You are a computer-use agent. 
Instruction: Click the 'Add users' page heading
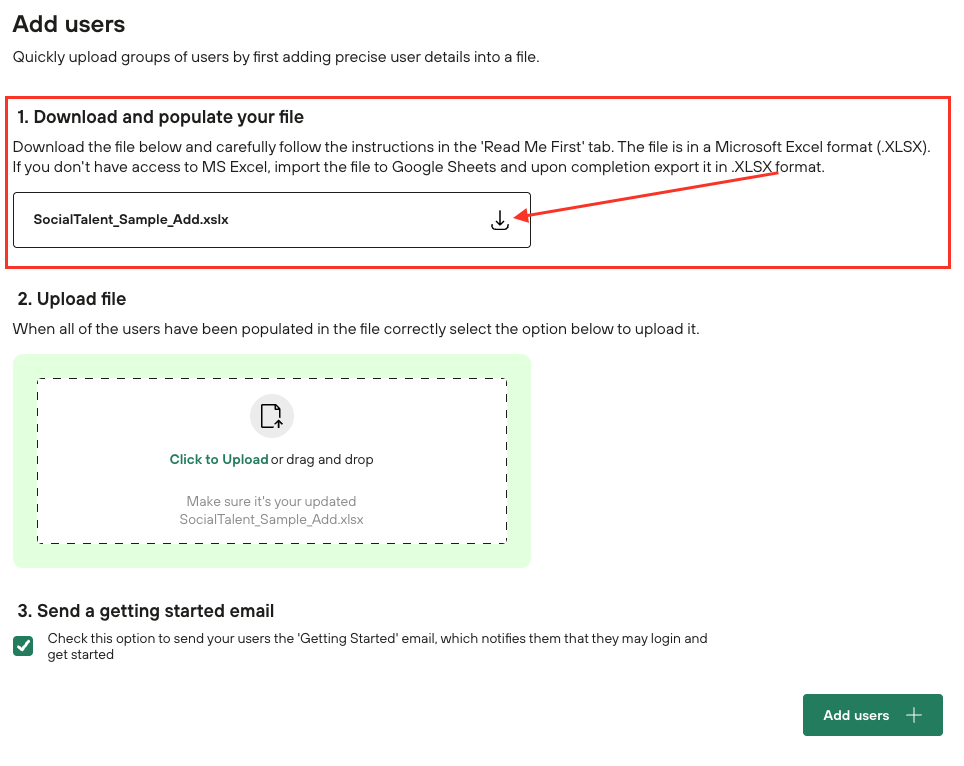69,24
